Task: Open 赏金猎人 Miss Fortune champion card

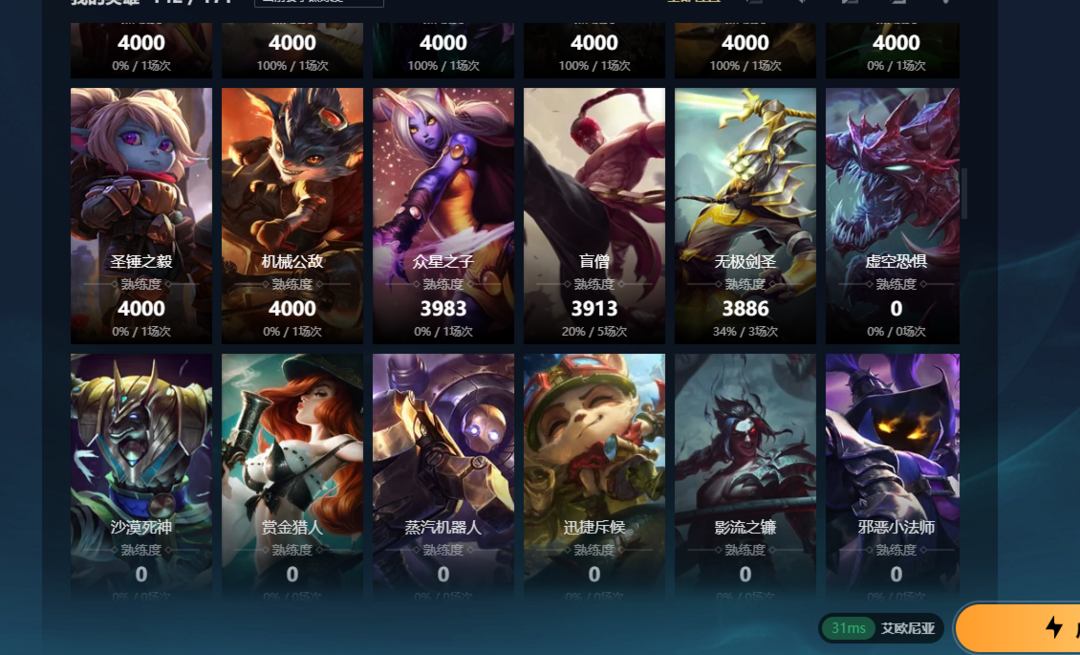Action: click(x=292, y=475)
